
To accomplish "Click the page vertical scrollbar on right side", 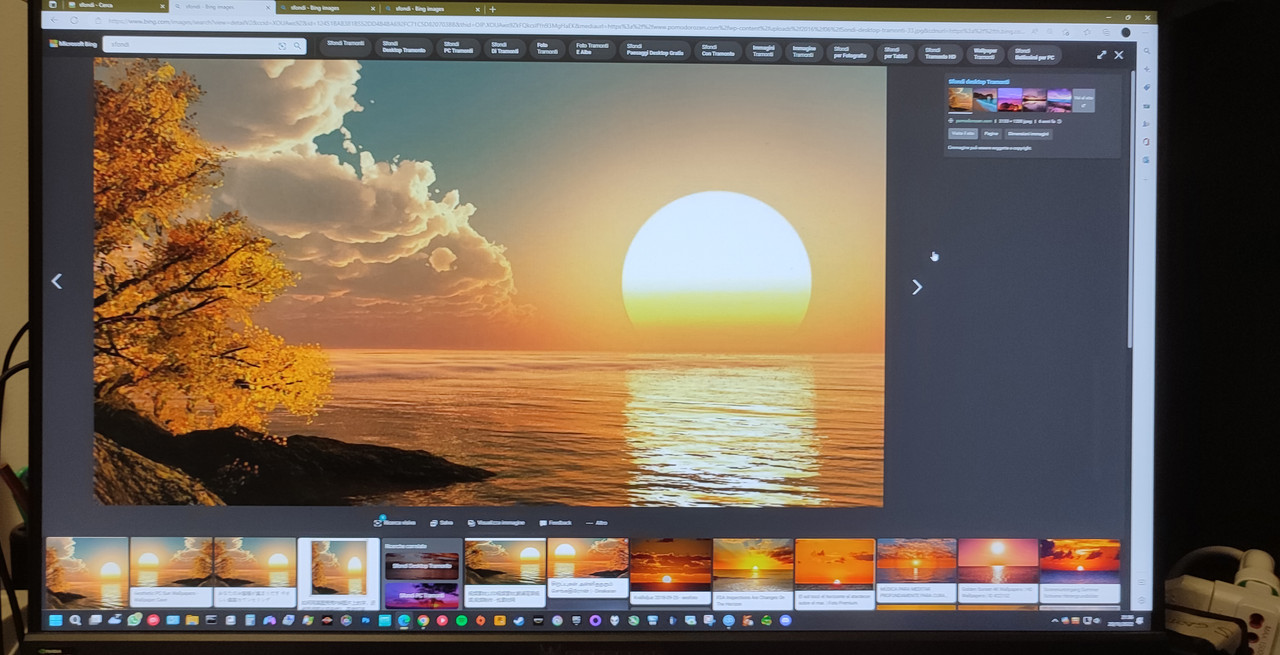I will pyautogui.click(x=1132, y=210).
